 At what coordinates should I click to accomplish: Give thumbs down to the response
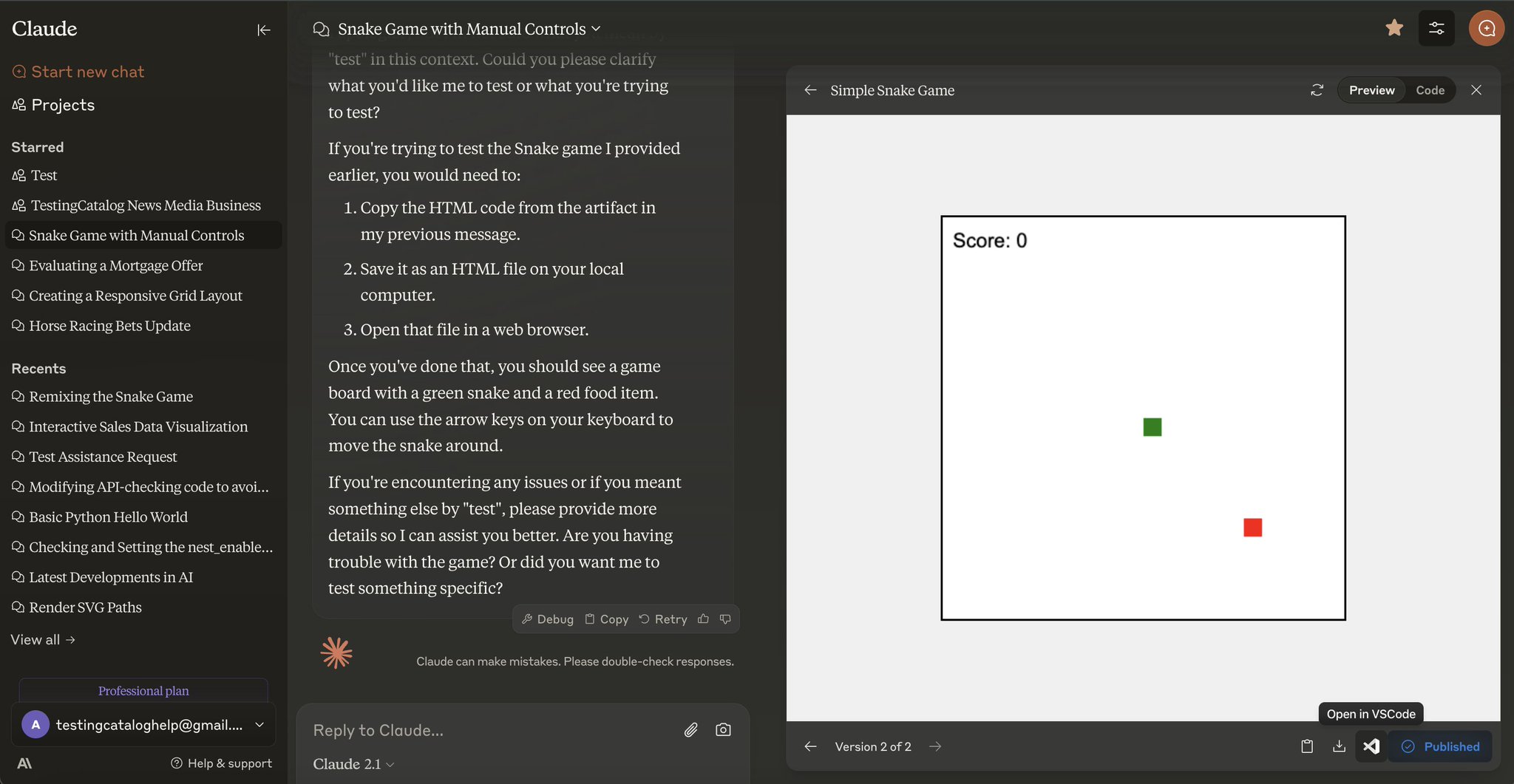[725, 619]
